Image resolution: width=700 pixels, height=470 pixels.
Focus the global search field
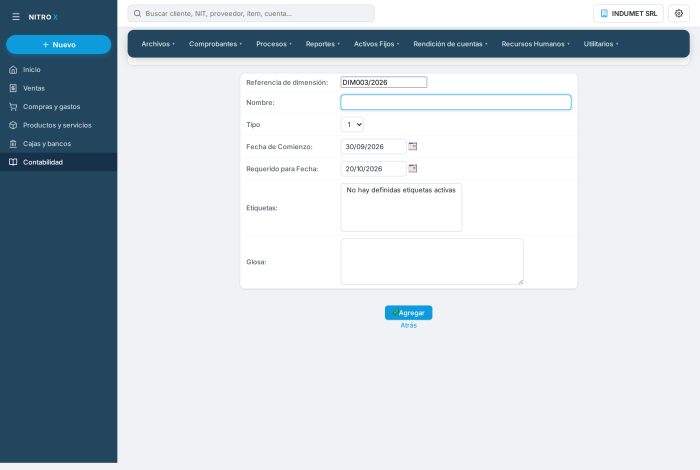coord(251,13)
